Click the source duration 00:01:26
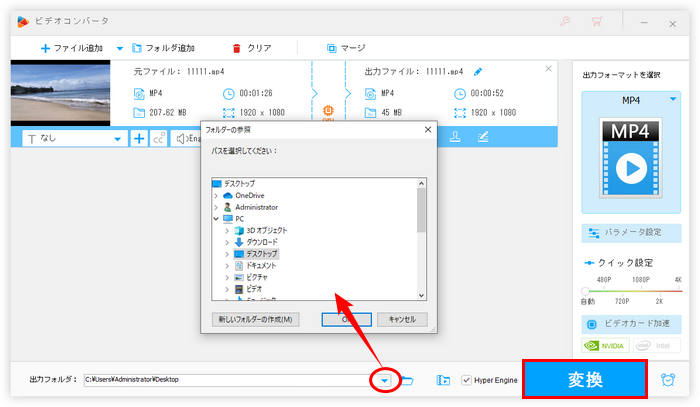The image size is (700, 407). click(x=256, y=93)
